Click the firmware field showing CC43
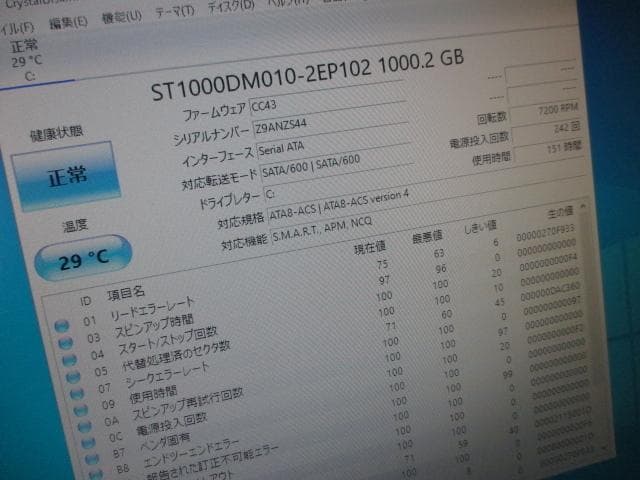This screenshot has width=640, height=480. (327, 100)
